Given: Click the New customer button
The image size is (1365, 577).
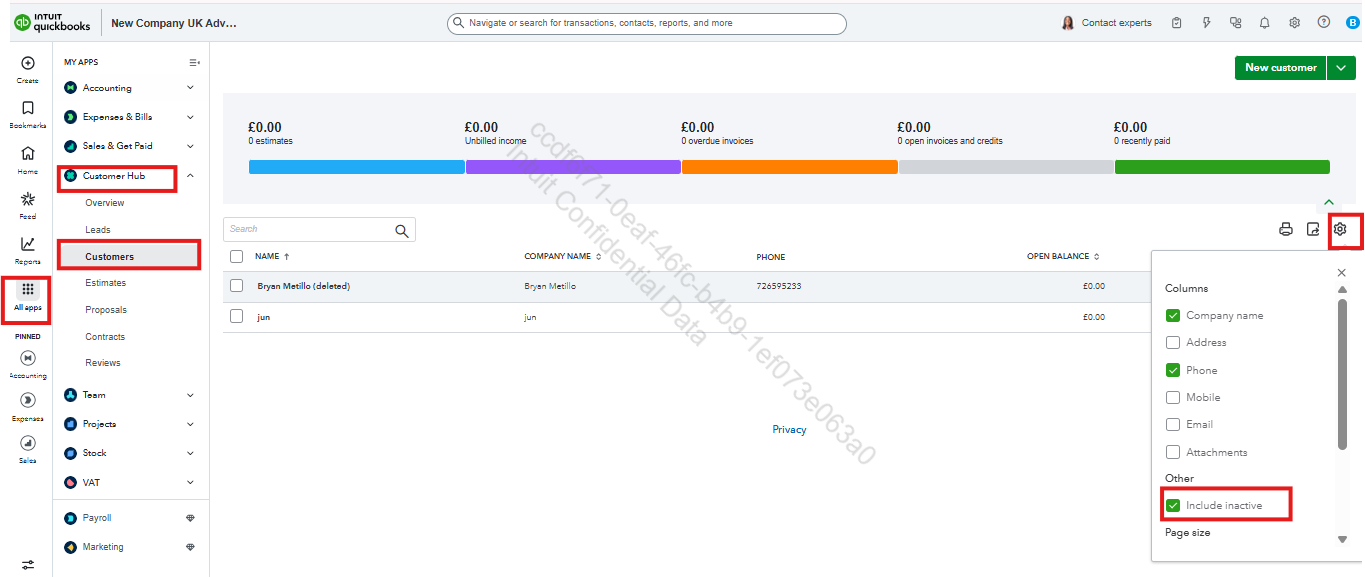Looking at the screenshot, I should coord(1280,68).
